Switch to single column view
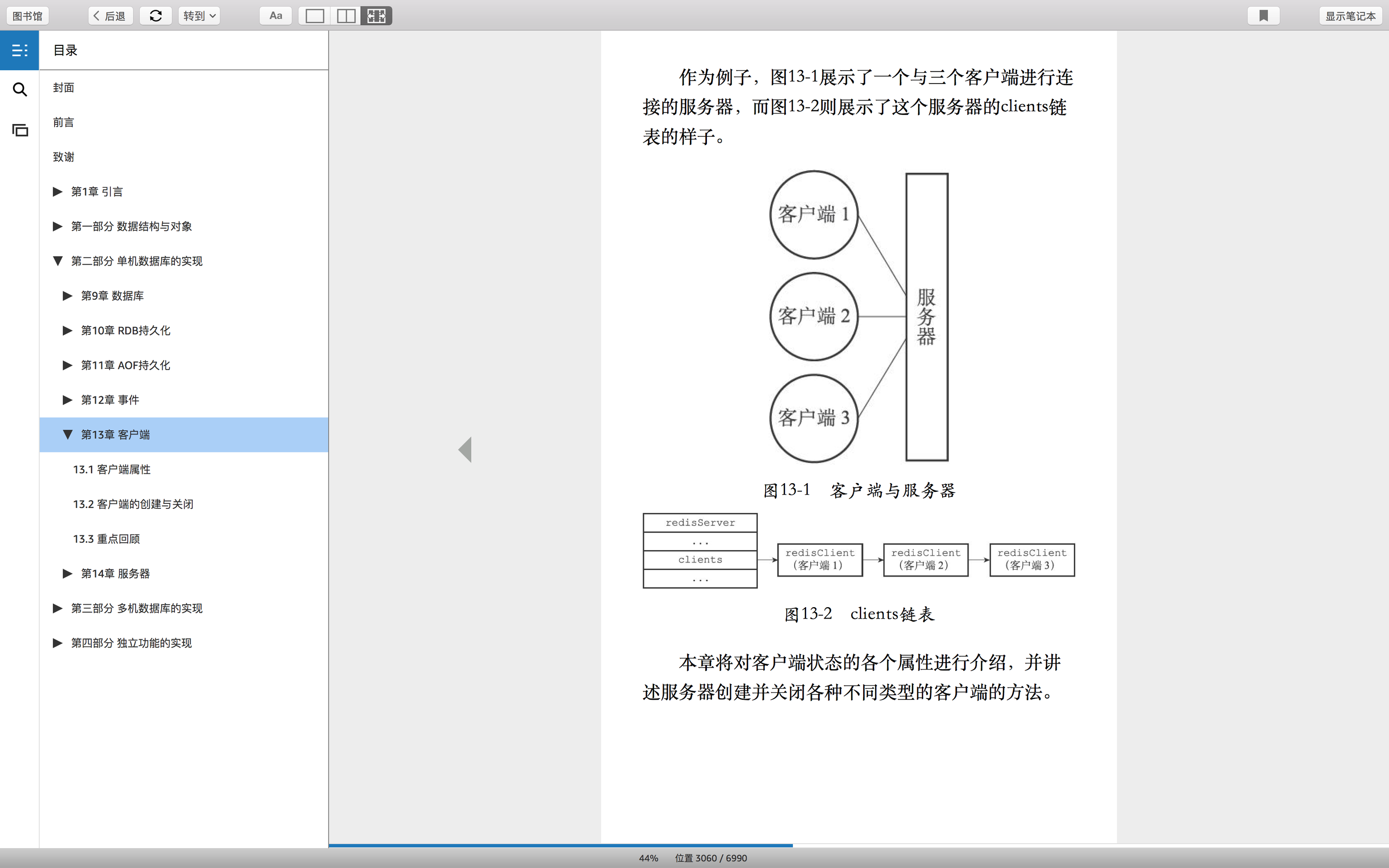The image size is (1389, 868). click(x=315, y=16)
